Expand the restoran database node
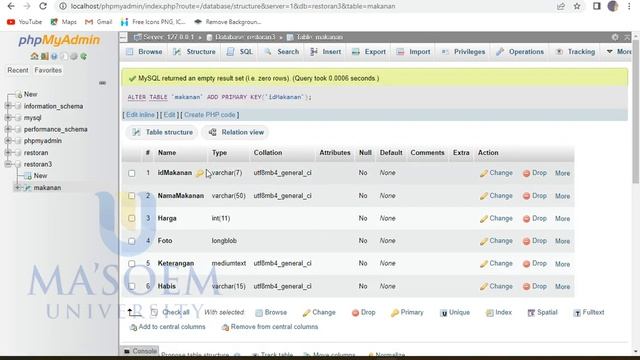Screen dimensions: 640x360 (8, 152)
